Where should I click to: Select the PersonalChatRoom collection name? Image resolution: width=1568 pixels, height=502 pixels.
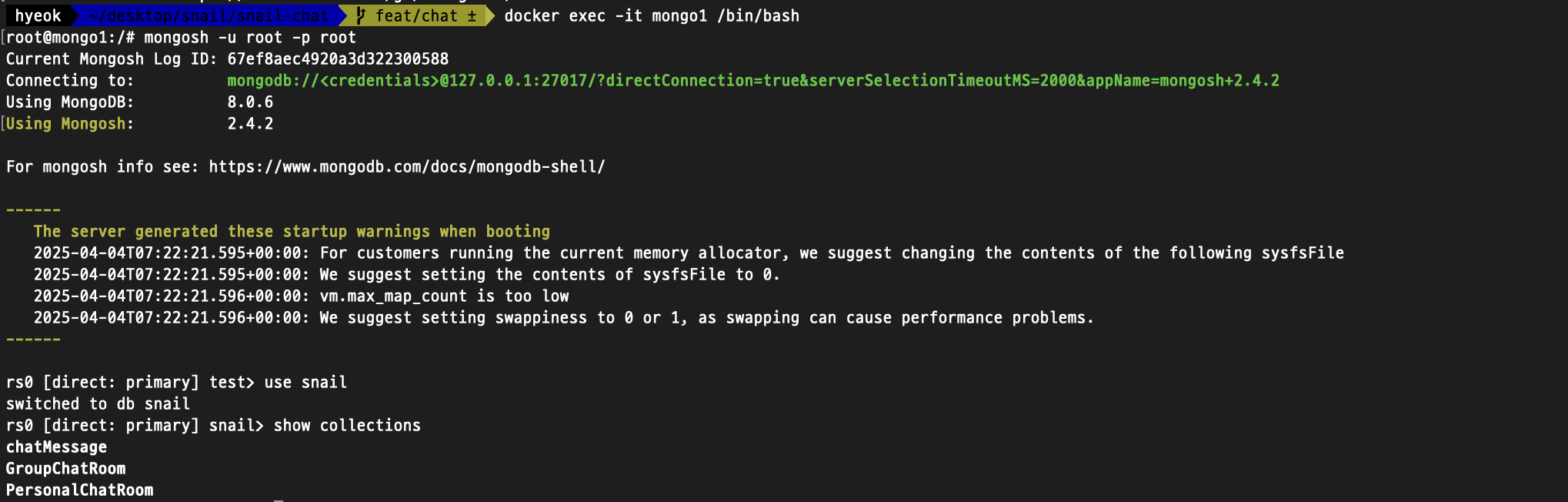pos(80,490)
